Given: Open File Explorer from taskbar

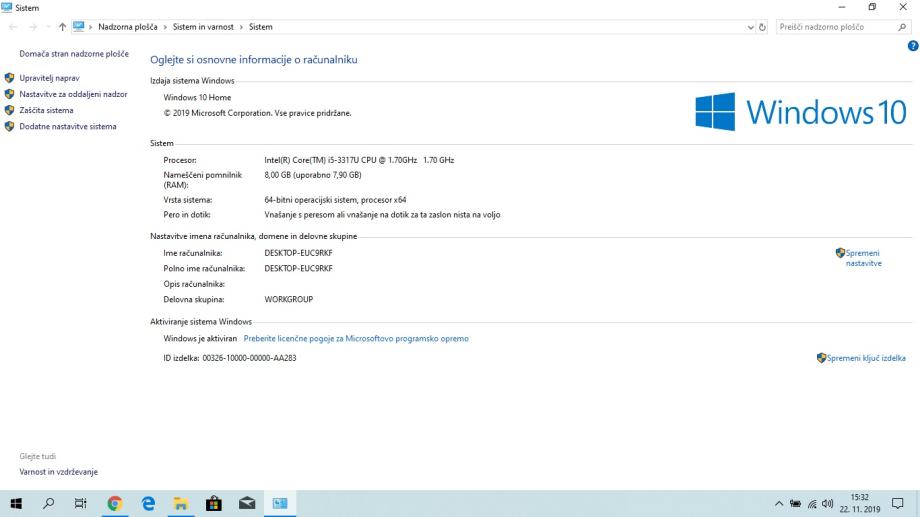Looking at the screenshot, I should 181,504.
